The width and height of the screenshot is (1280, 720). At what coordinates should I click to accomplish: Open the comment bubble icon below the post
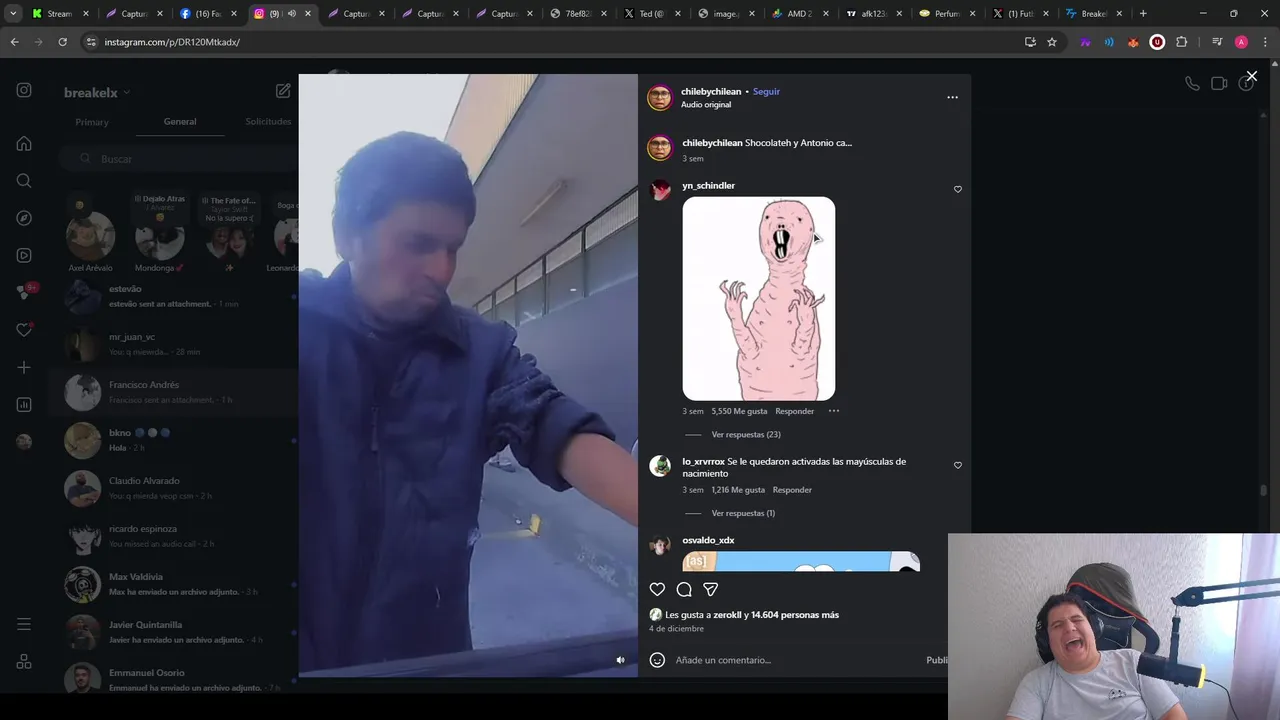[684, 589]
